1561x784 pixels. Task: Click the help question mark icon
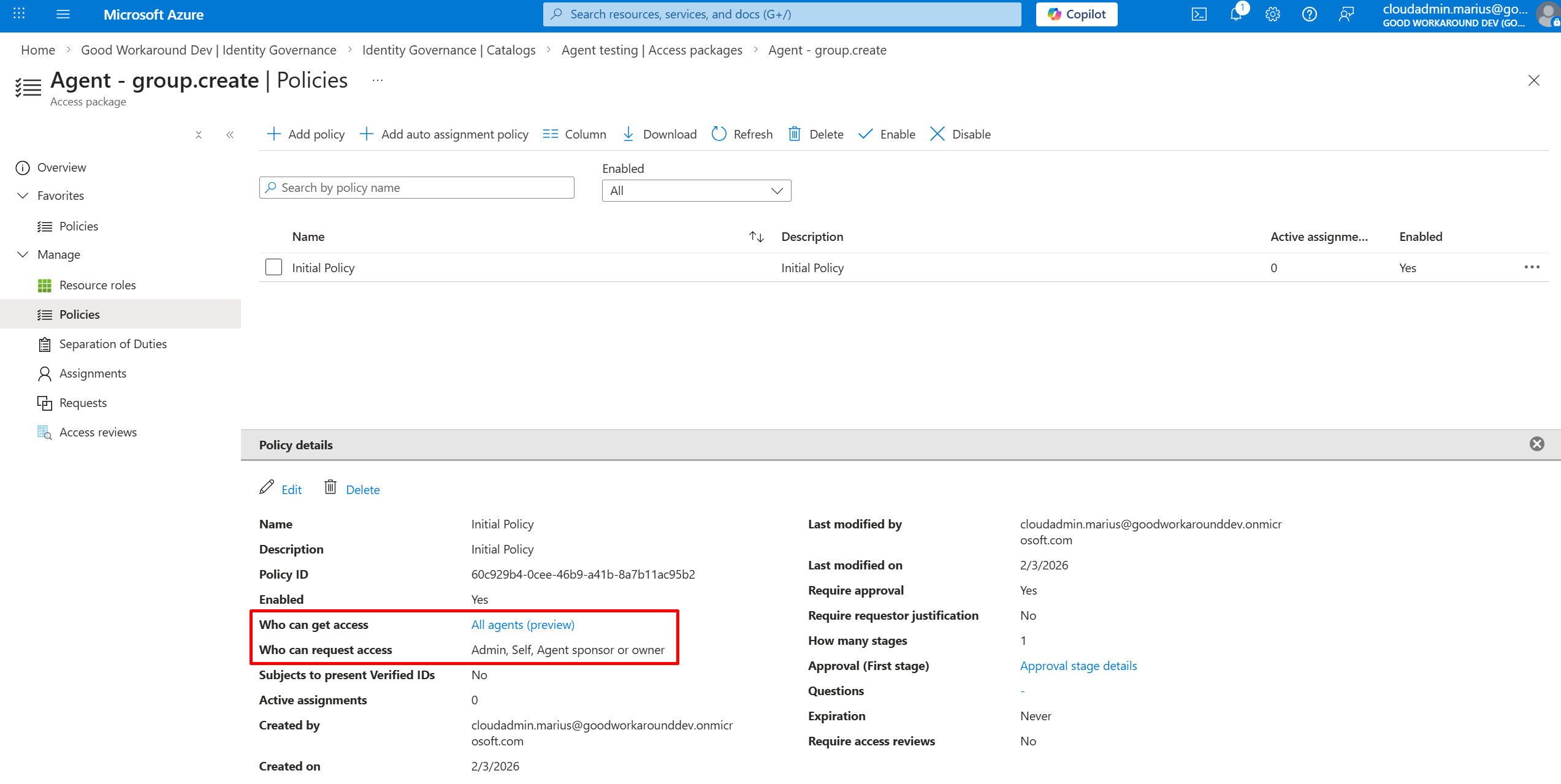click(x=1309, y=14)
